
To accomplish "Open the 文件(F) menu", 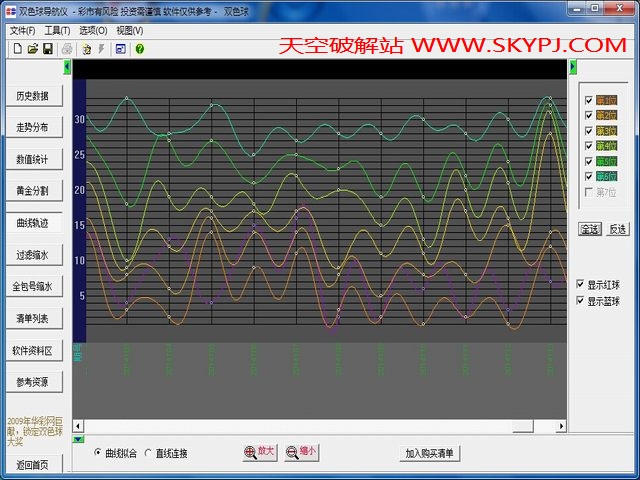I will 20,31.
